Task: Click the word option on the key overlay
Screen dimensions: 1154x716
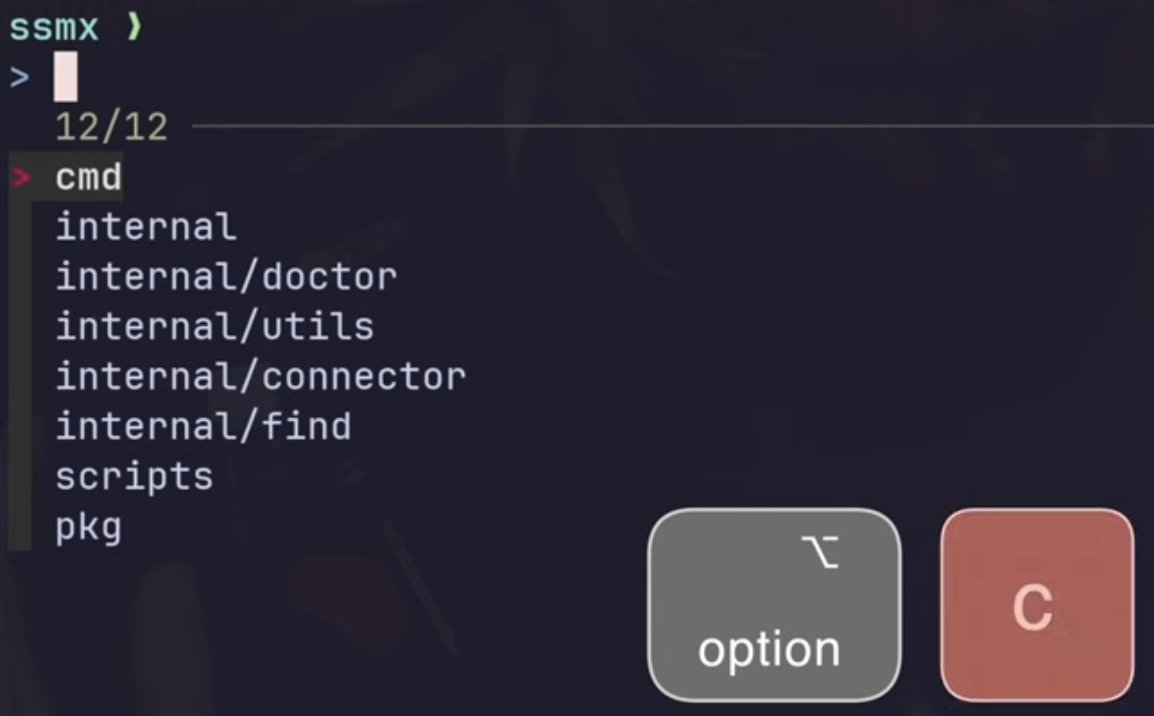Action: 769,651
